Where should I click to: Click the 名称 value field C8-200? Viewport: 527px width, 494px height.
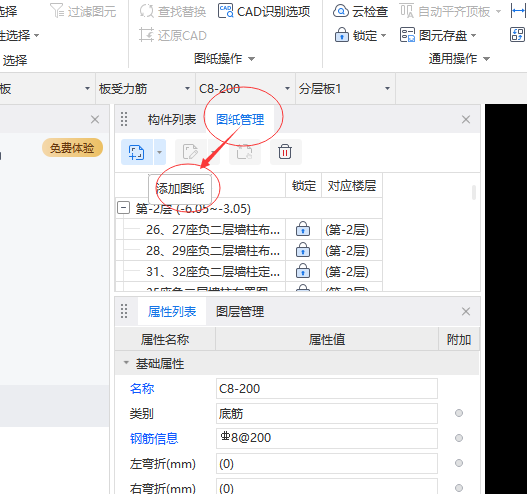click(327, 388)
